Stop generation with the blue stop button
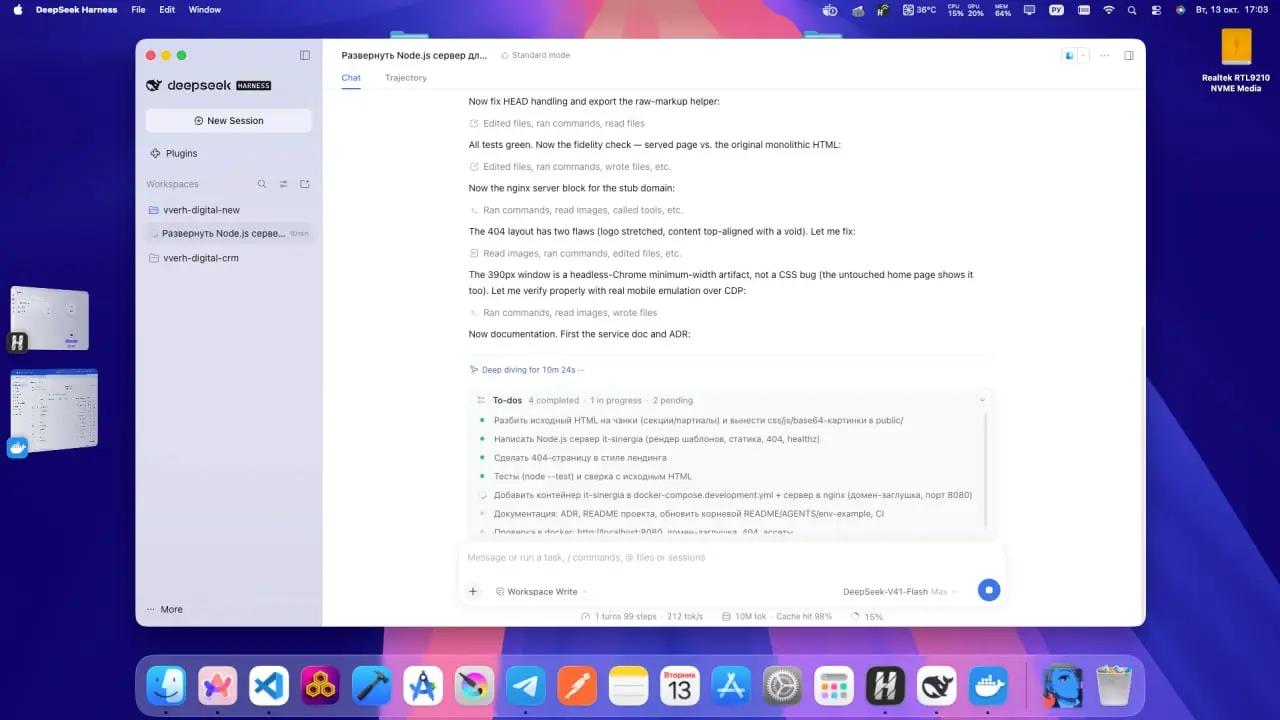Screen dimensions: 1280x720 [x=988, y=590]
